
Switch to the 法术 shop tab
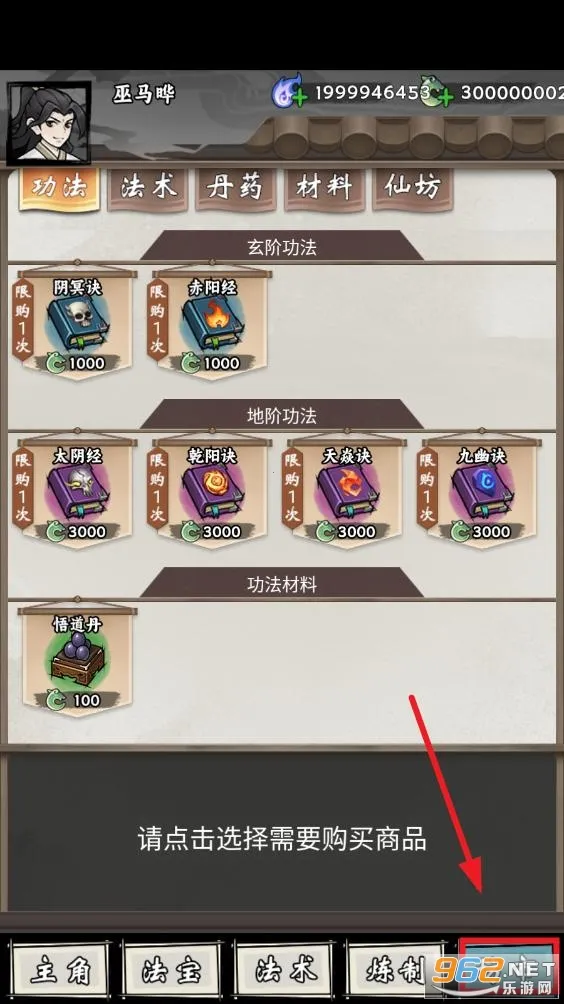coord(148,188)
